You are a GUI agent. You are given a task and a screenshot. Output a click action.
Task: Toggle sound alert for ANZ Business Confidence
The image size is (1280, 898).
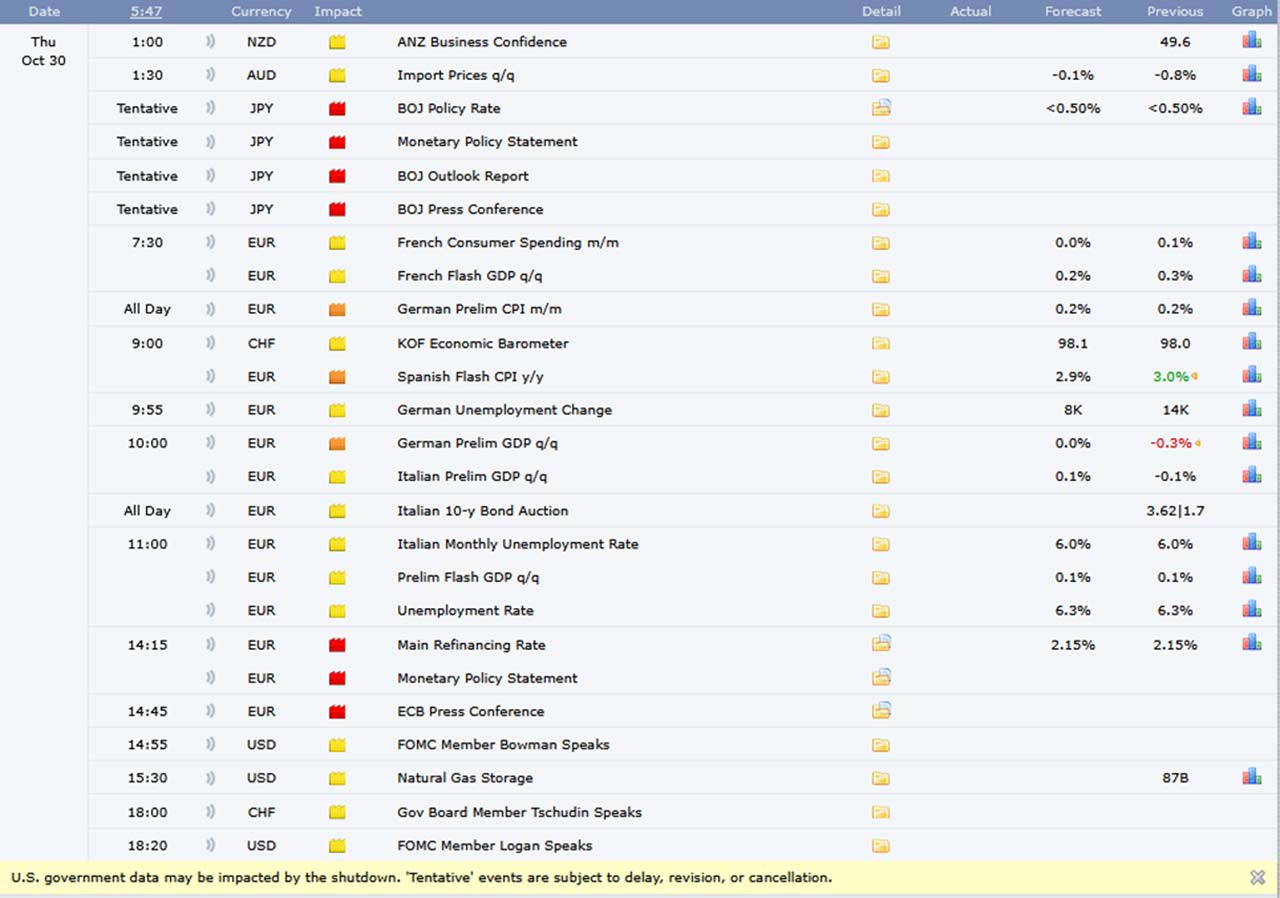point(210,42)
